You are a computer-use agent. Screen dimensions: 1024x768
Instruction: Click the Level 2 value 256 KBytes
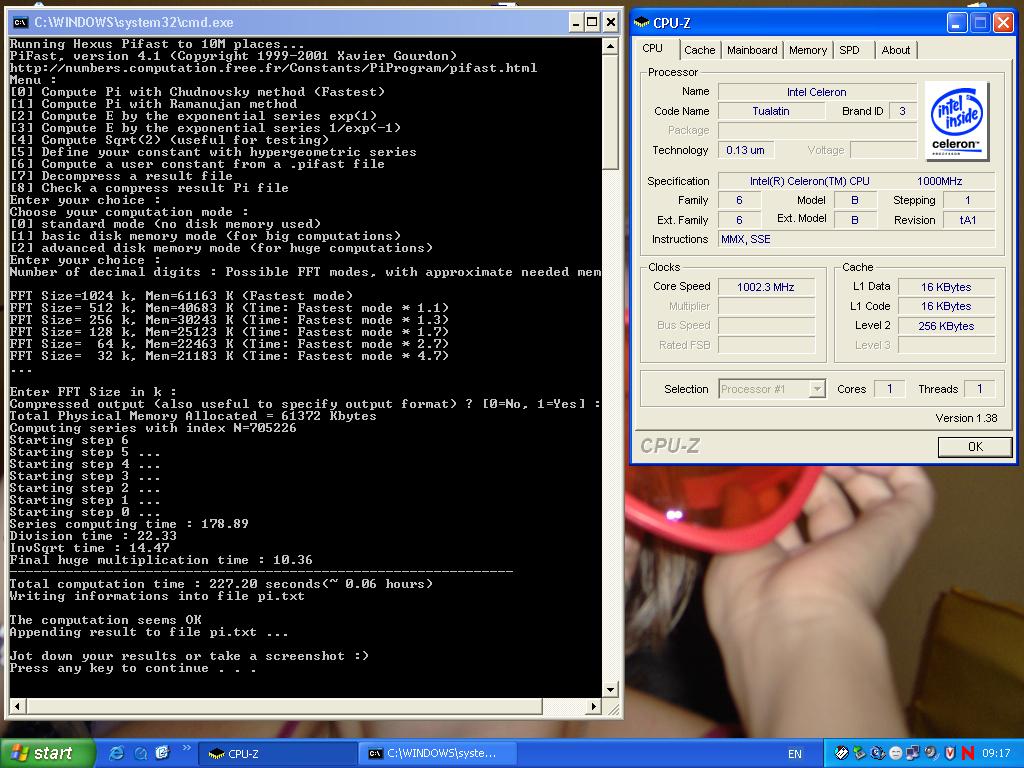946,326
